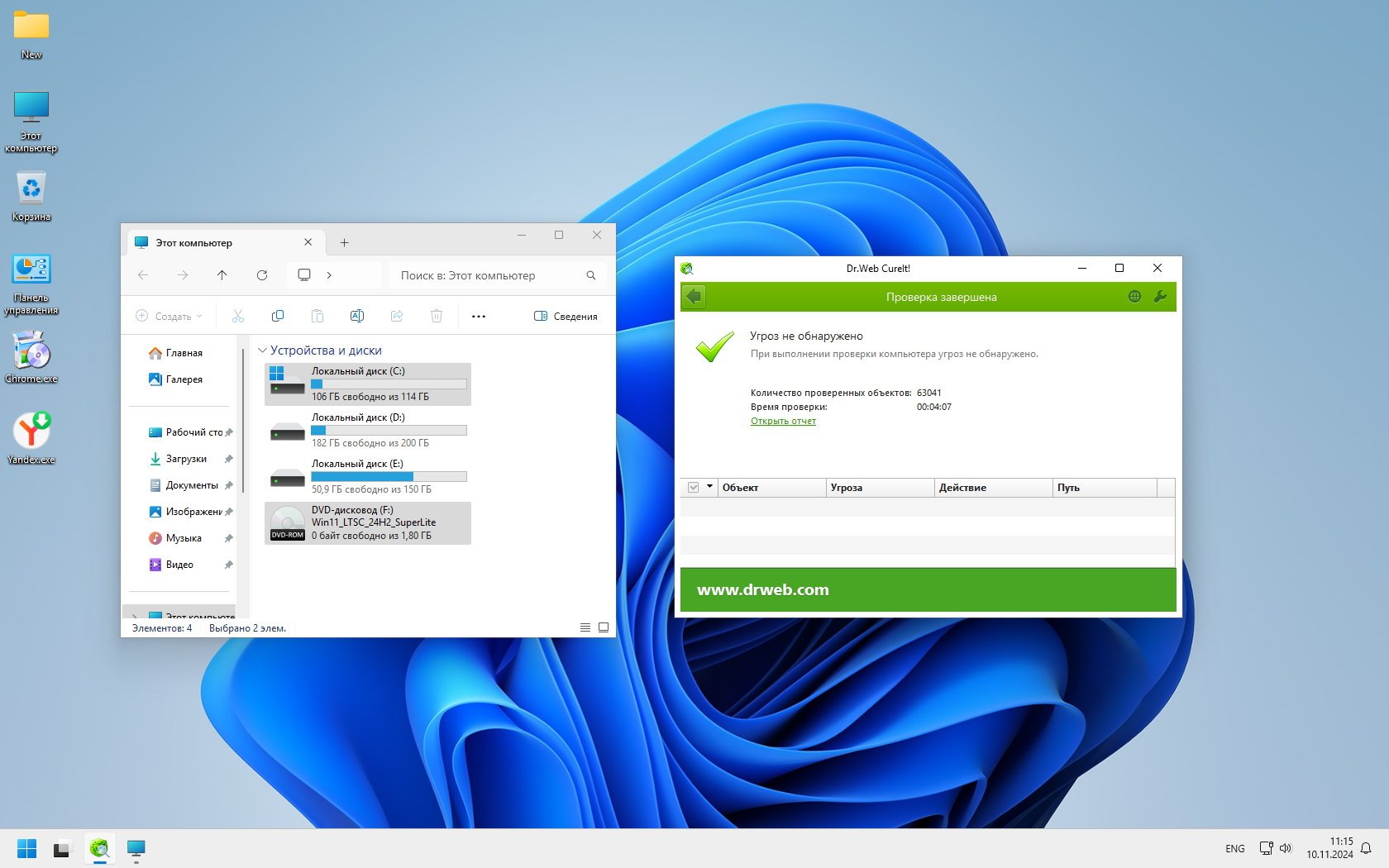Screen dimensions: 1389x868
Task: Select Локальный диск (D:)
Action: (x=368, y=431)
